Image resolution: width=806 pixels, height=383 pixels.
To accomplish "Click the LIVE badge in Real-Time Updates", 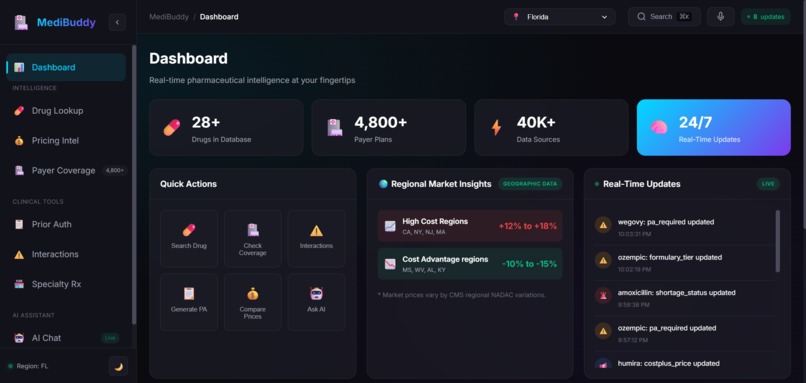I will [768, 184].
